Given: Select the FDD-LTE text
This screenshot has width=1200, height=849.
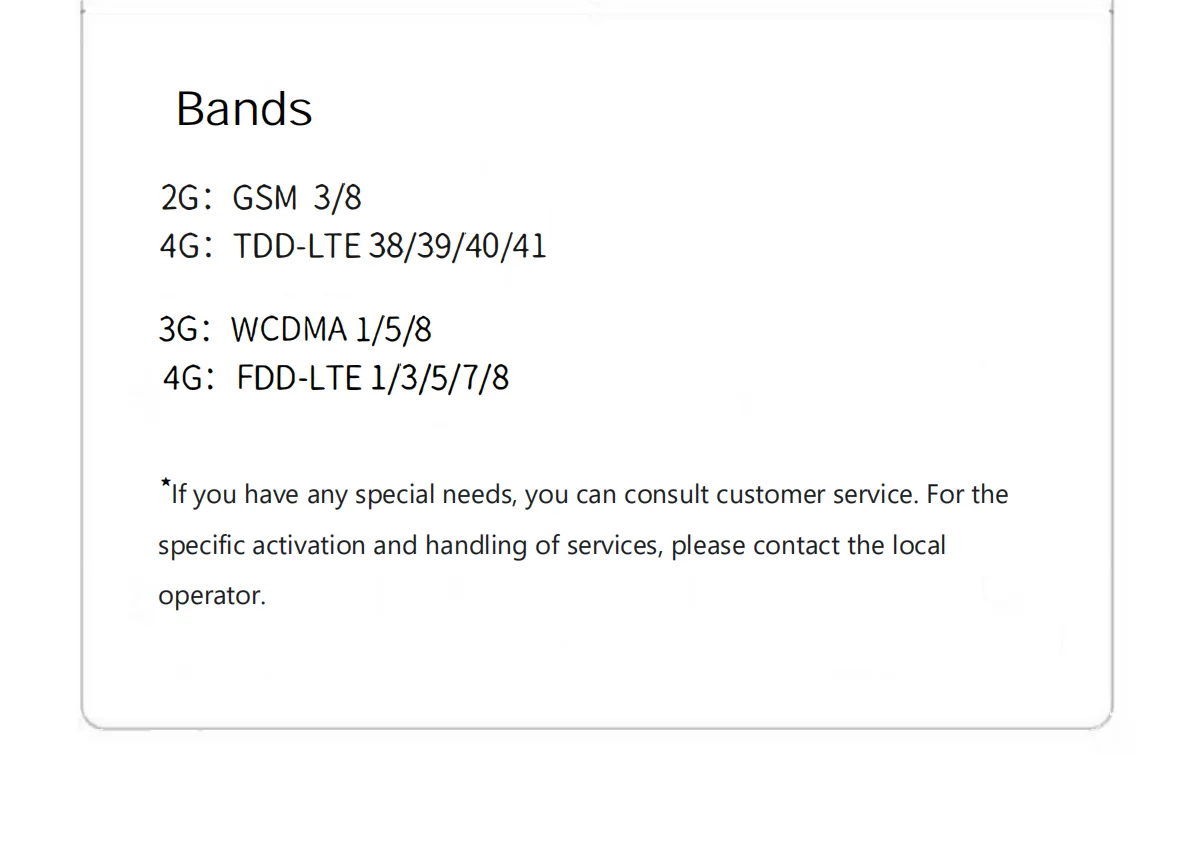Looking at the screenshot, I should tap(299, 378).
